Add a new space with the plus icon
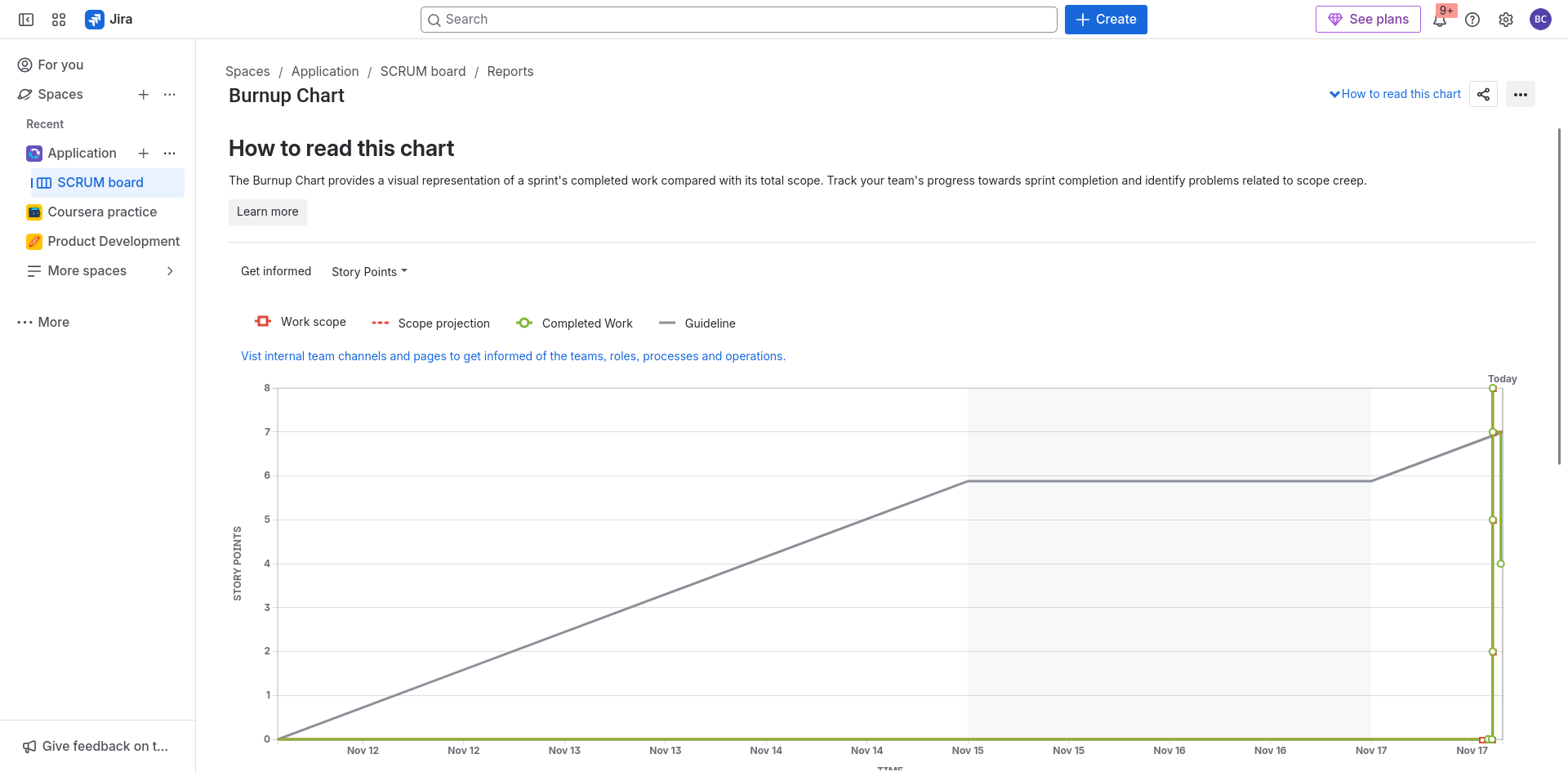The height and width of the screenshot is (772, 1568). pos(144,95)
